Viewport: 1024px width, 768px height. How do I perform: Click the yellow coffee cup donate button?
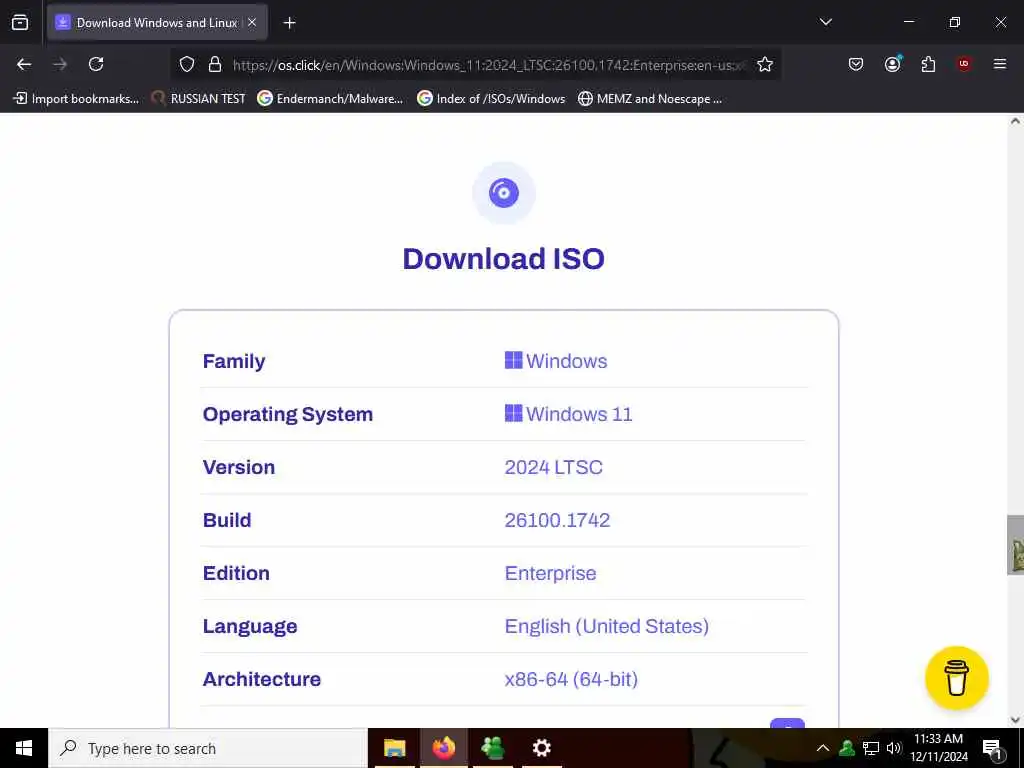click(957, 678)
